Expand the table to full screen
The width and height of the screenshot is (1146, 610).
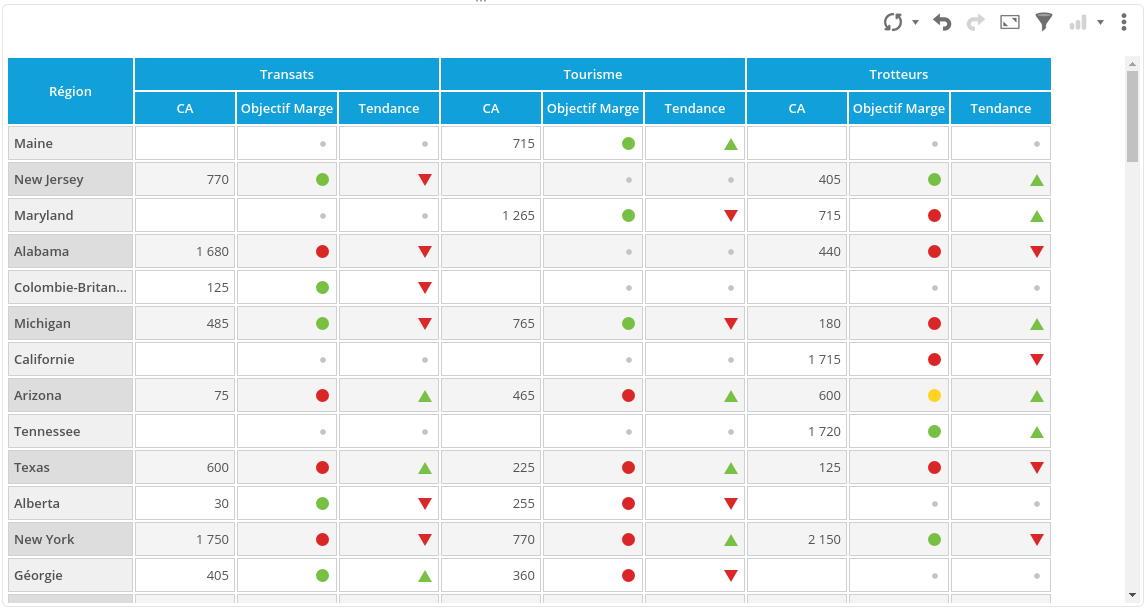click(1010, 22)
